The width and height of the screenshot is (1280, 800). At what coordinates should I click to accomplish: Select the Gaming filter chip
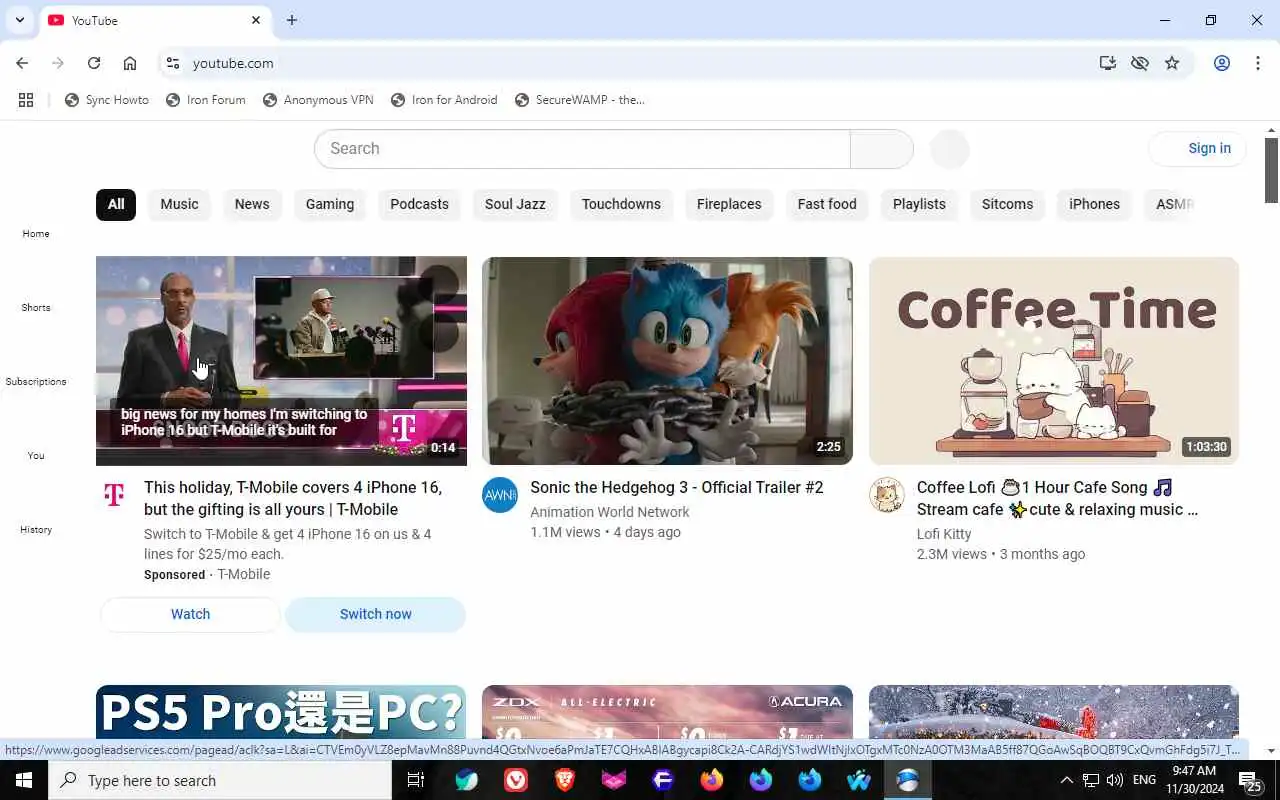tap(330, 204)
